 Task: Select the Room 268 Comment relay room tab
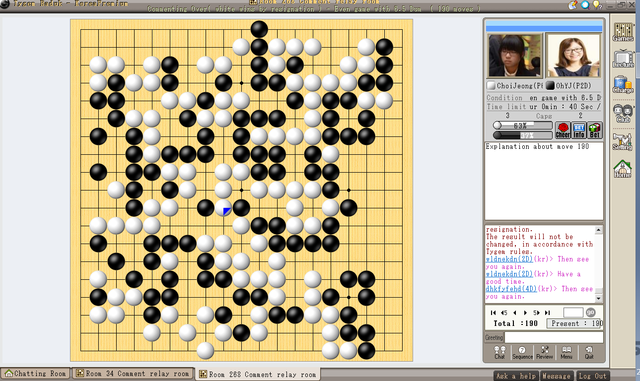(x=258, y=374)
